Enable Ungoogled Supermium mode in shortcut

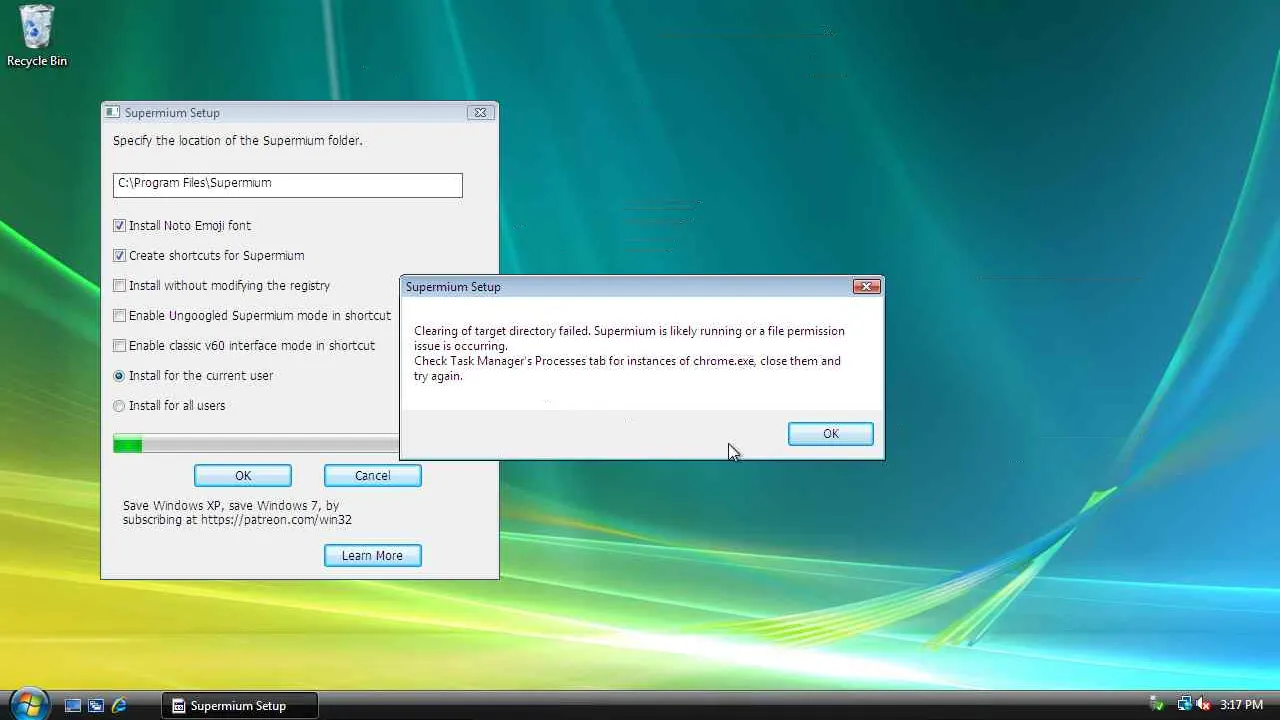120,316
